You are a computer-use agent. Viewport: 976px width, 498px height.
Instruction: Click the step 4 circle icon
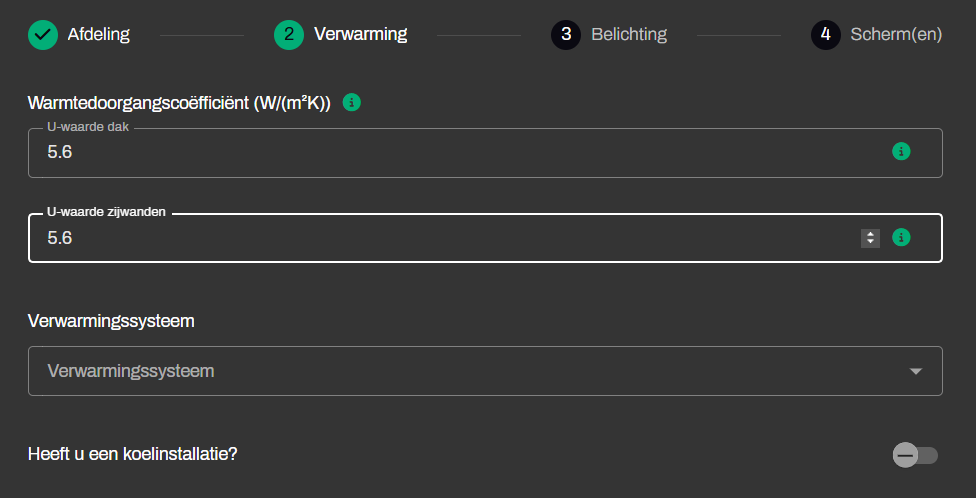pos(825,35)
